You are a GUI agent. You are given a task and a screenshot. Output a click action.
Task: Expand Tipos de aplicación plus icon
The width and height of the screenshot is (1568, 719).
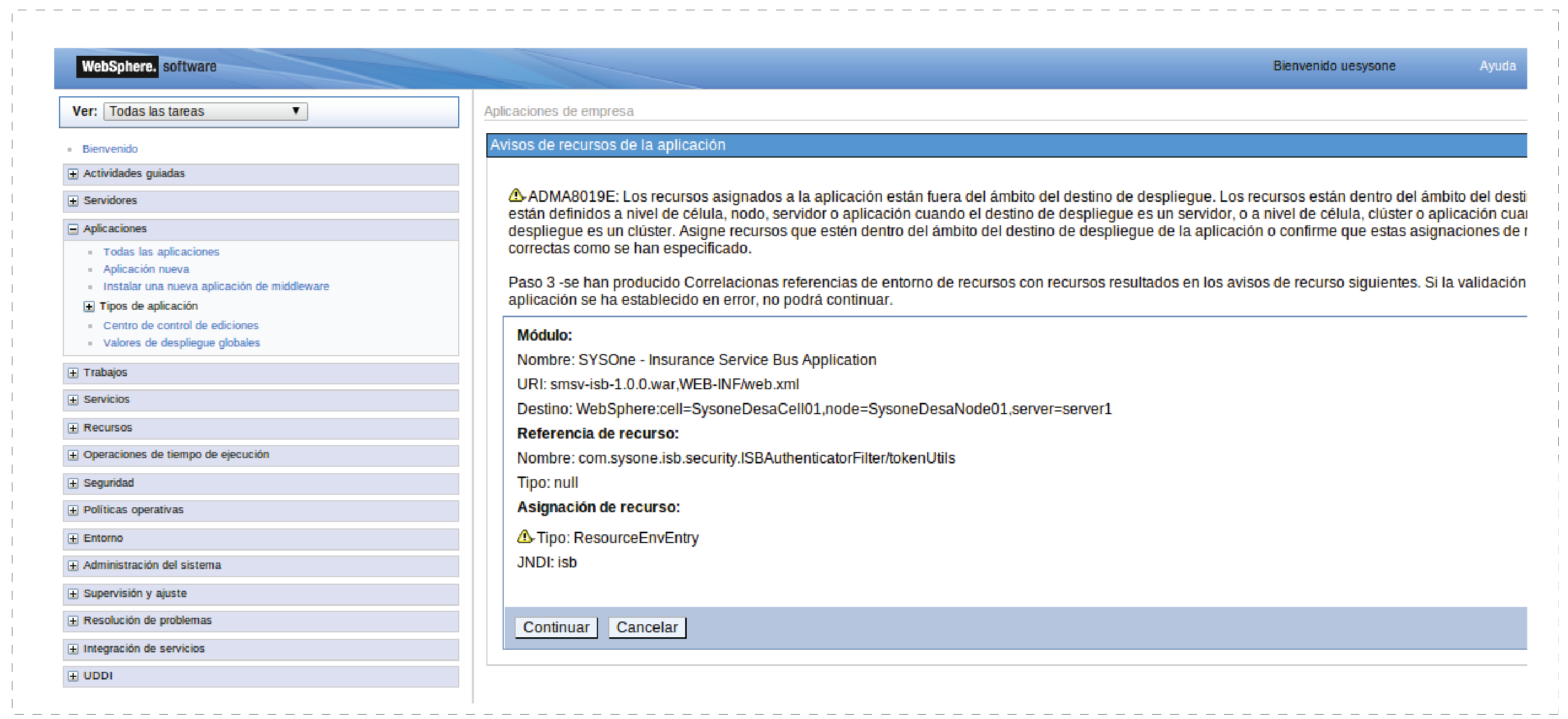(x=89, y=306)
